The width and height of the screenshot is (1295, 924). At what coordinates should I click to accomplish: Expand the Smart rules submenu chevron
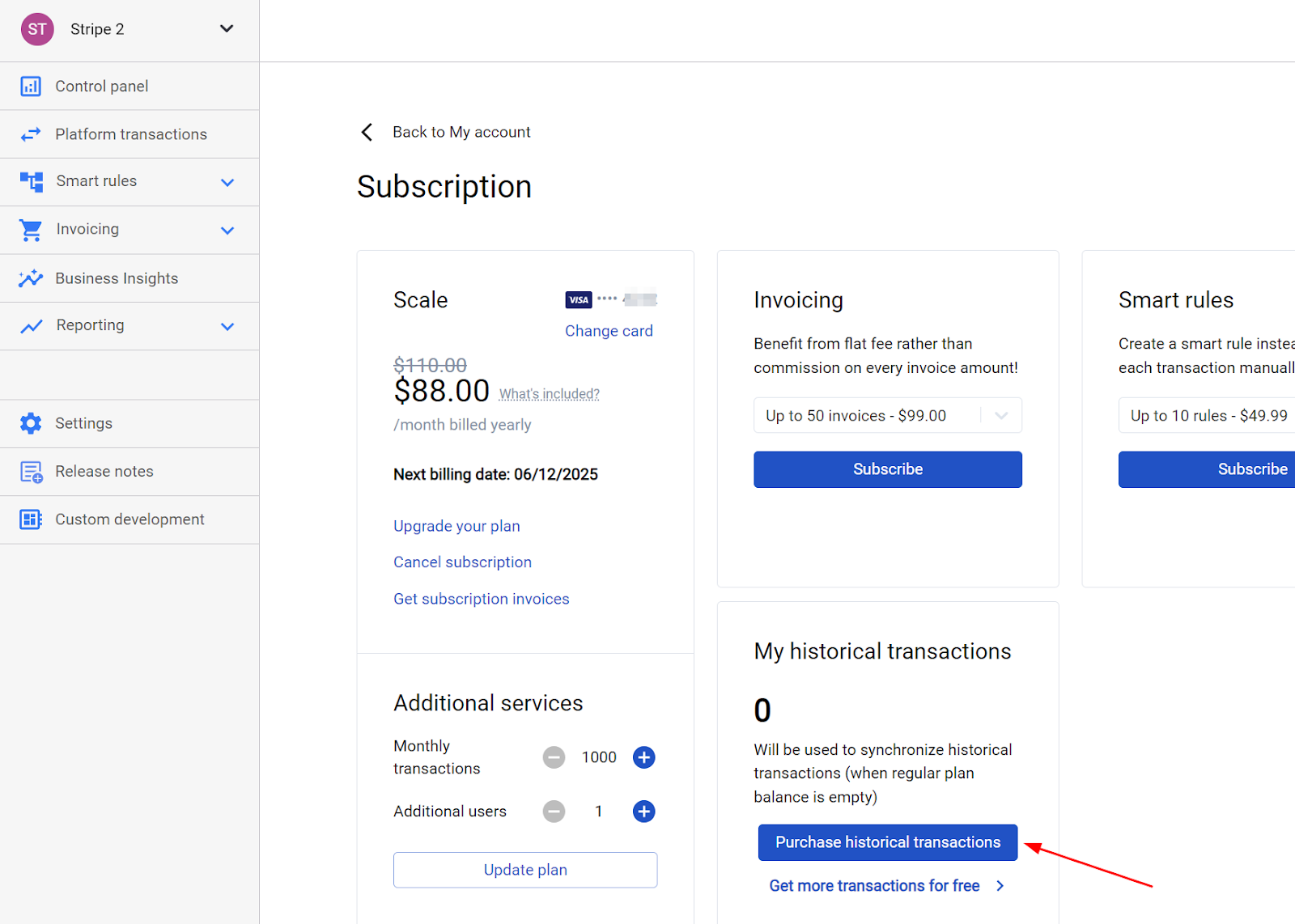(227, 182)
